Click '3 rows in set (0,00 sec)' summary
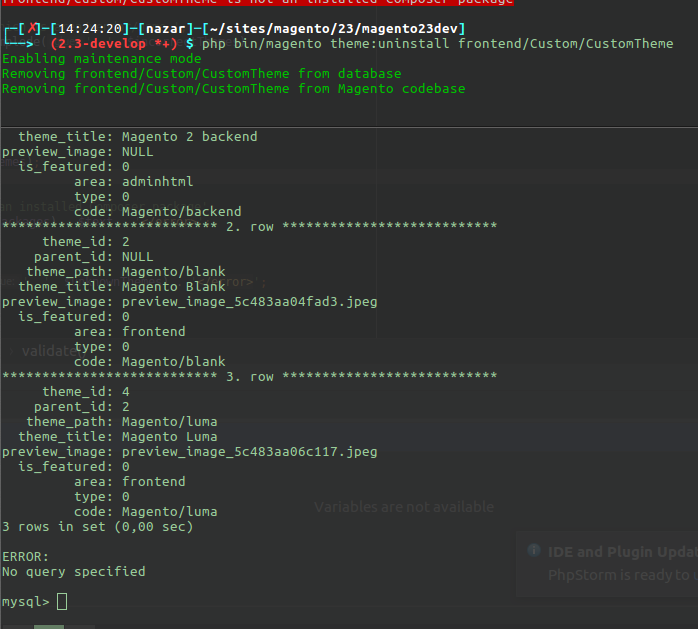Screen dimensions: 698x629 pos(97,527)
